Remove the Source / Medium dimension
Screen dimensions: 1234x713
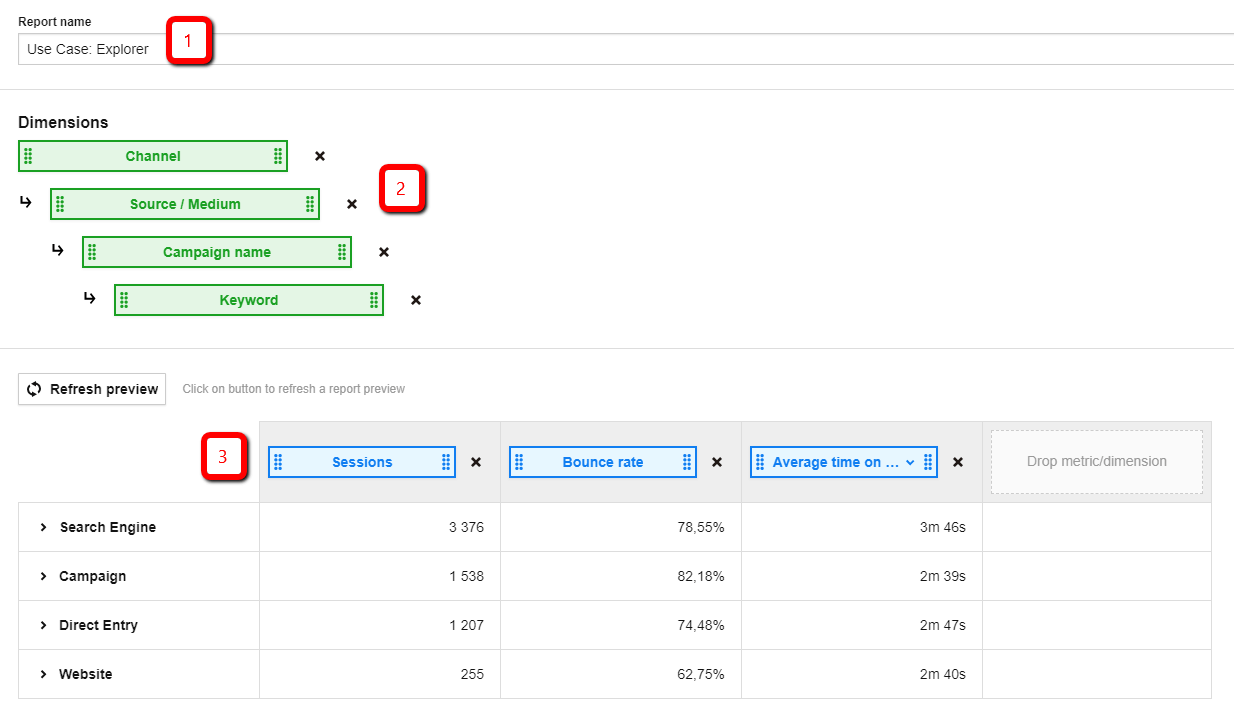click(x=352, y=204)
